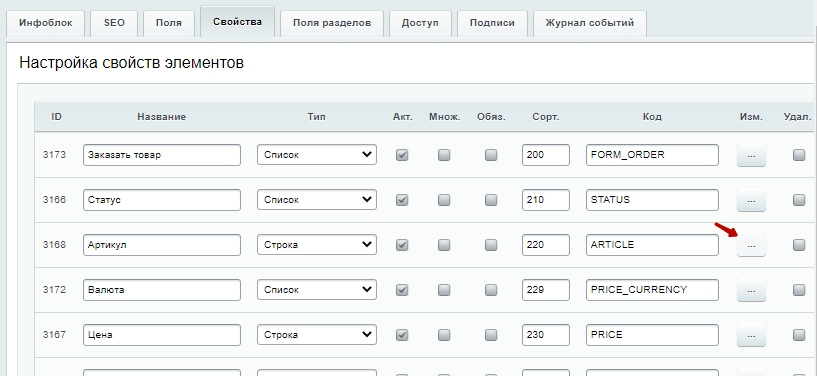This screenshot has height=376, width=817.
Task: Go to the Поля tab
Action: click(169, 23)
